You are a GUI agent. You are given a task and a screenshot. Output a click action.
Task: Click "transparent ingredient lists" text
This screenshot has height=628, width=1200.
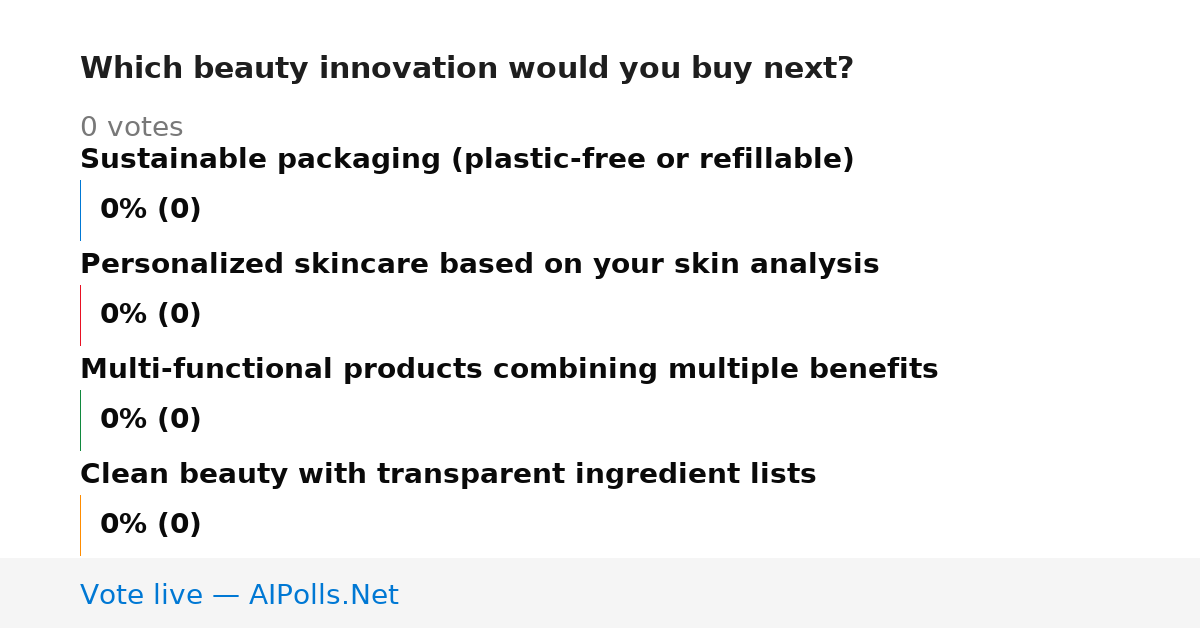(x=596, y=475)
